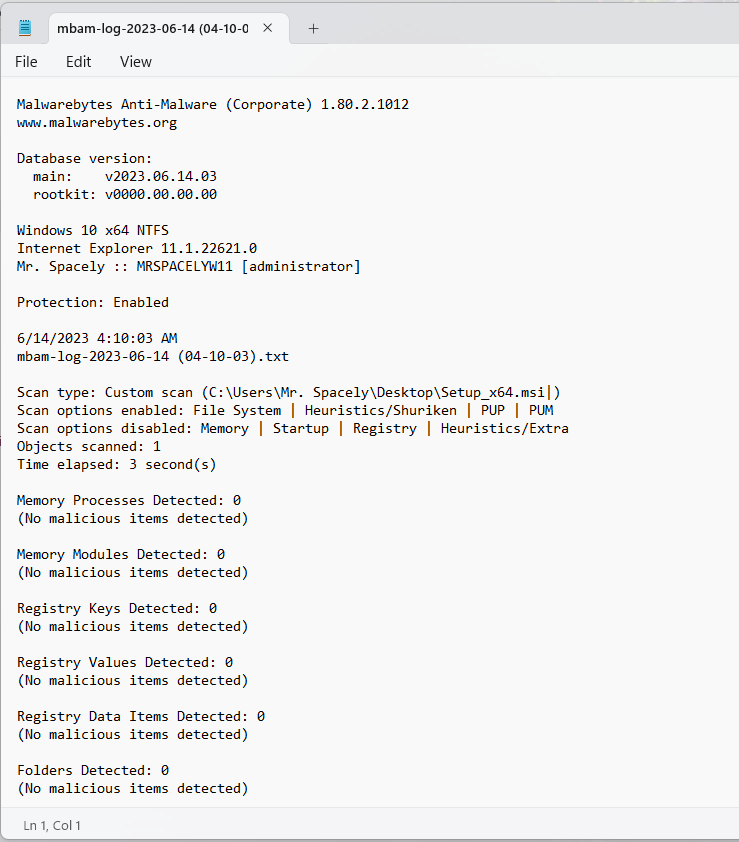Click the Notepad app icon in title bar

pyautogui.click(x=25, y=28)
